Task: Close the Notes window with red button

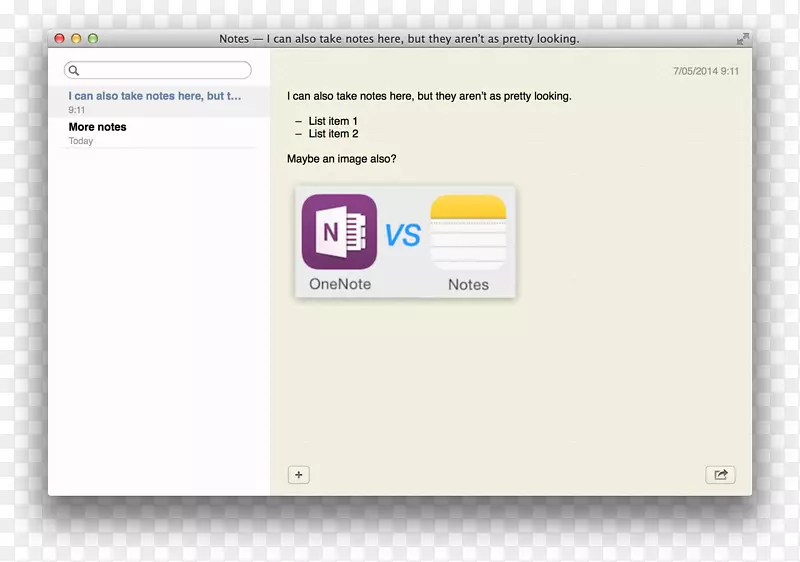Action: click(59, 39)
